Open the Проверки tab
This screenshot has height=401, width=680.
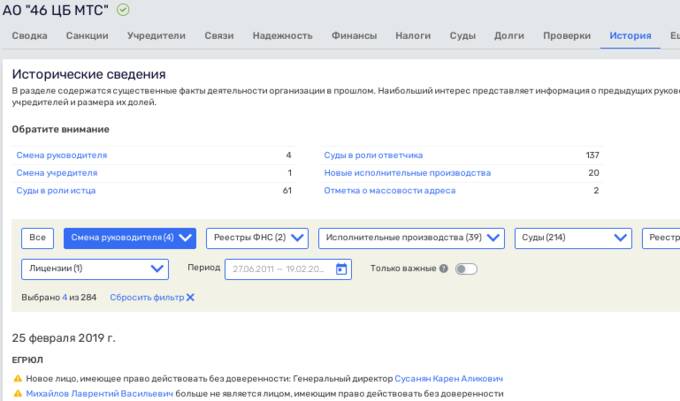pos(567,36)
